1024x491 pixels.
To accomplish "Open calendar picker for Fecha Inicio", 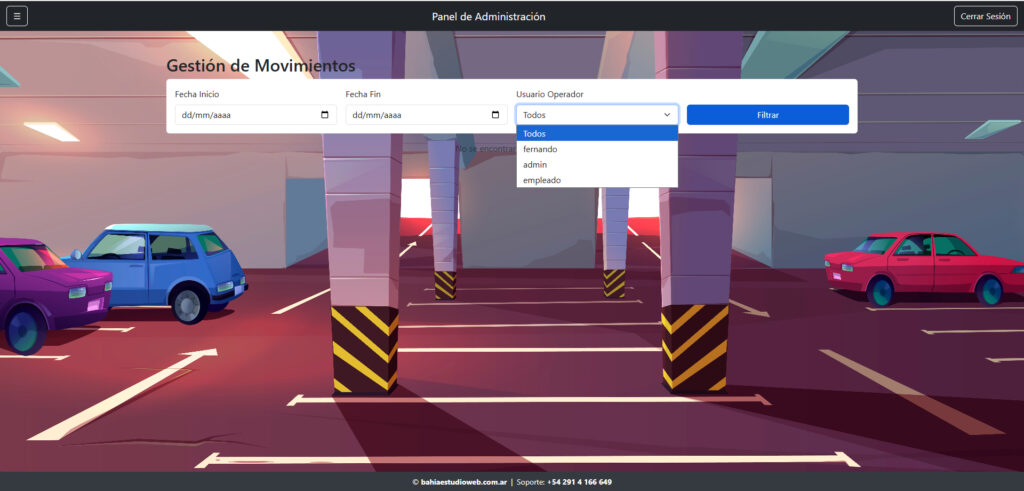I will pos(325,115).
